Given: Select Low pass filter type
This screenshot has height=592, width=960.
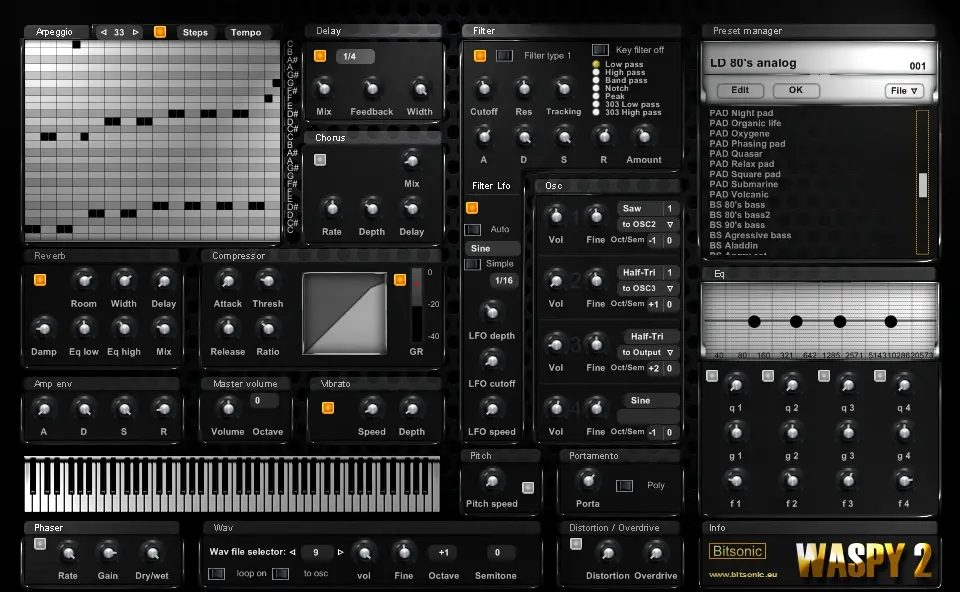Looking at the screenshot, I should 596,64.
